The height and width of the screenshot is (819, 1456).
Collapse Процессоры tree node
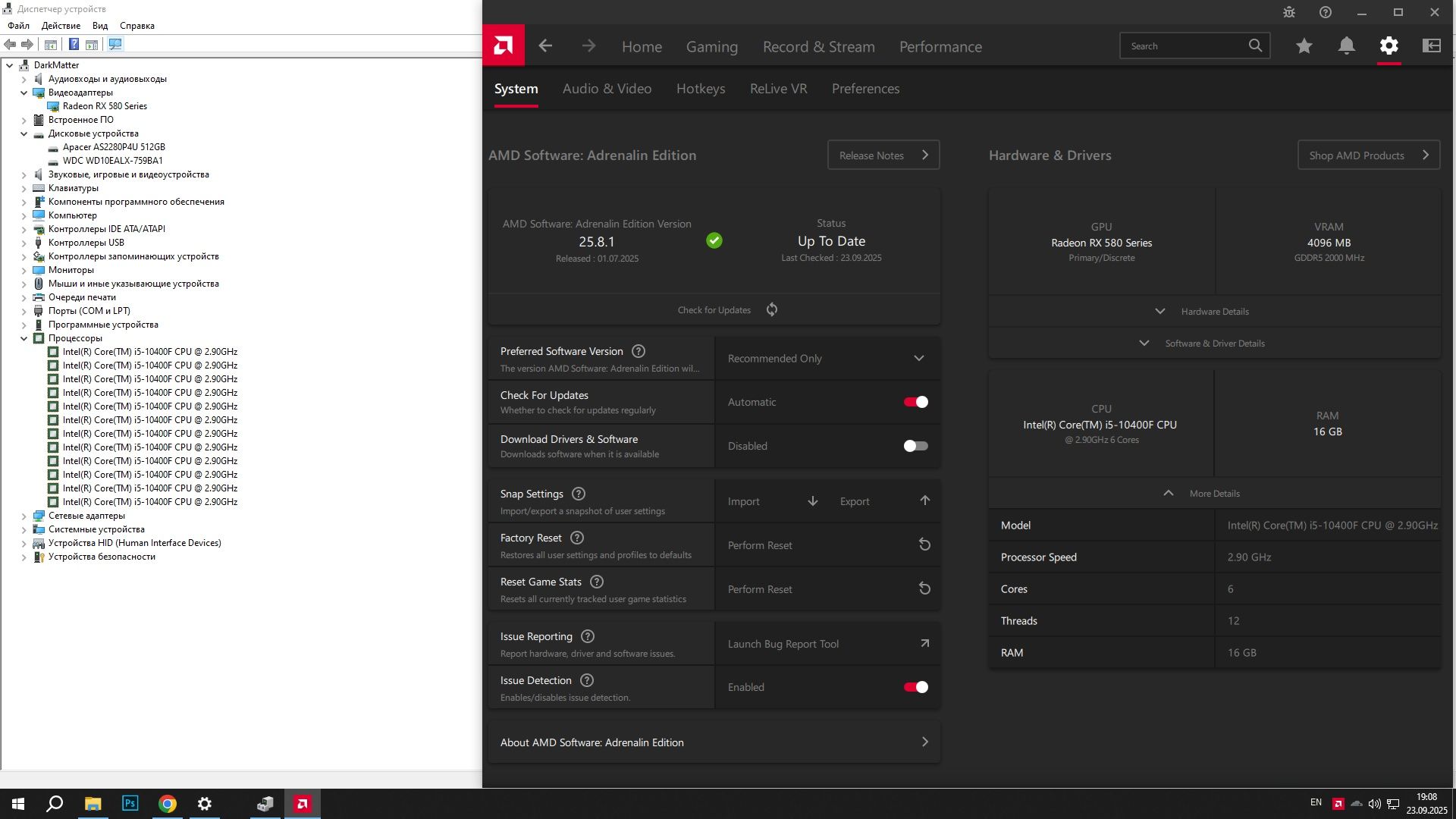24,338
